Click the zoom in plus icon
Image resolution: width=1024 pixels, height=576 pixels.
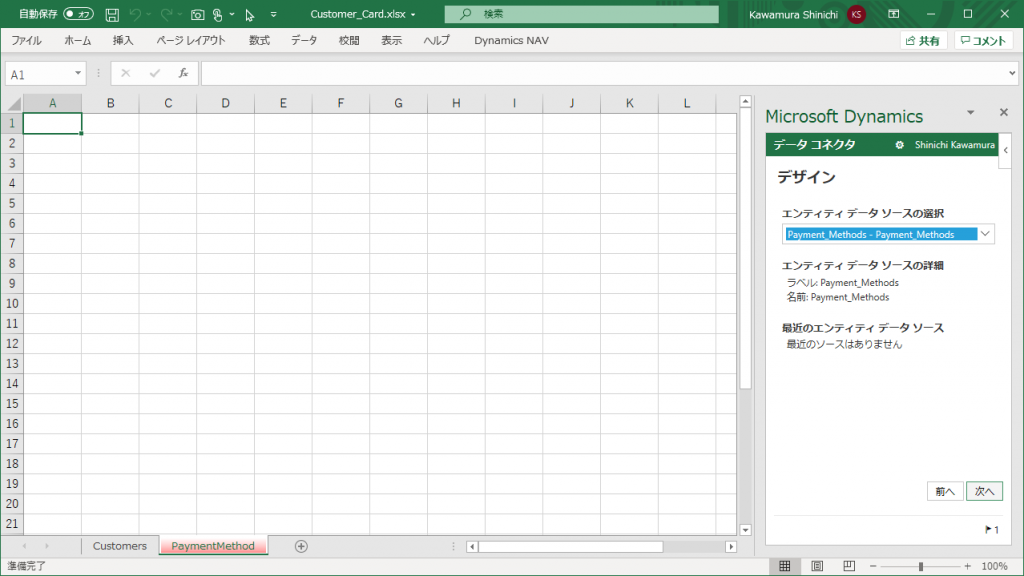click(967, 566)
